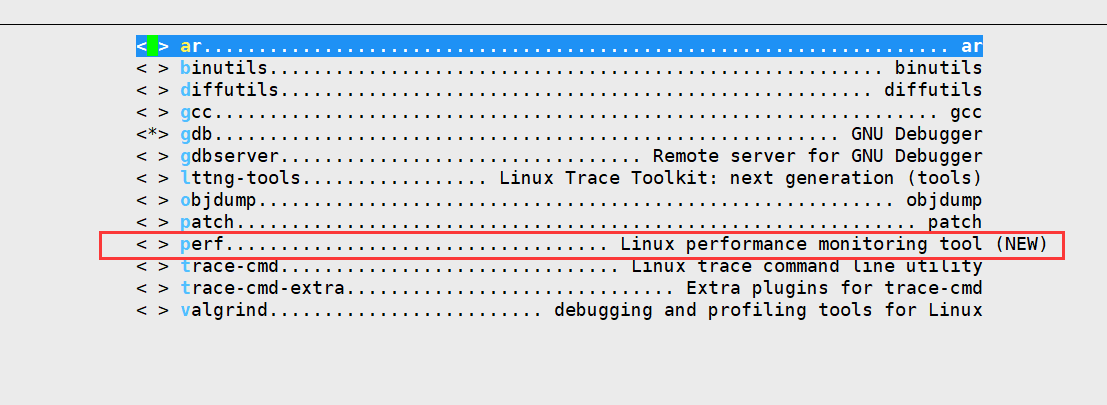Toggle the ar package checkbox
The image size is (1107, 405).
[152, 47]
